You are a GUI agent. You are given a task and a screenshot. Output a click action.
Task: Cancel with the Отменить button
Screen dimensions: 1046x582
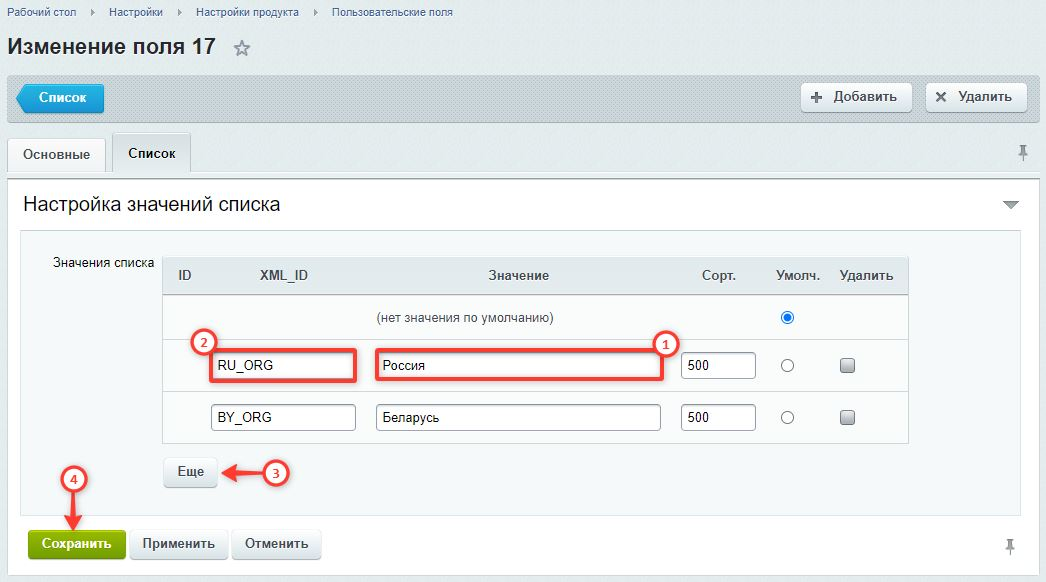point(276,544)
